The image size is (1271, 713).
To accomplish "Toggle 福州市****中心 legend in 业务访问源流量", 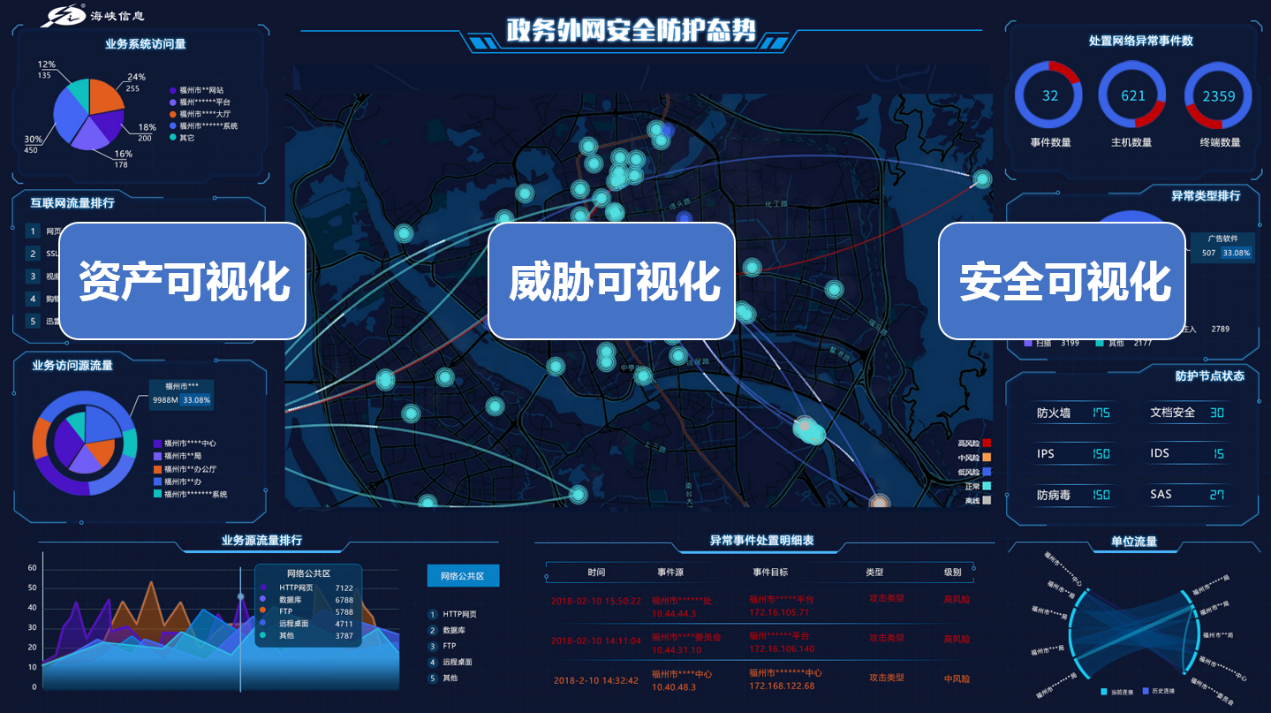I will tap(185, 443).
